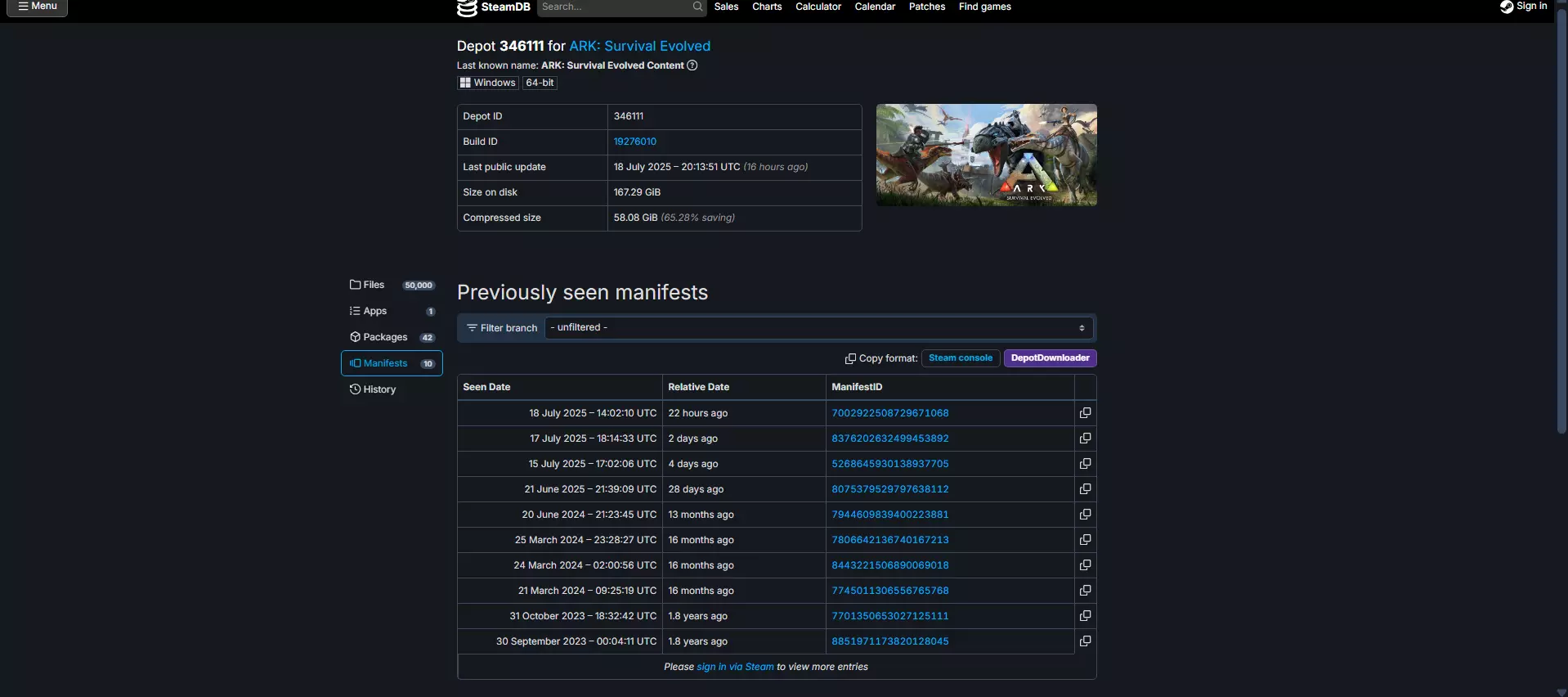Copy manifest ID 8075379529797638112 with its copy icon
Image resolution: width=1568 pixels, height=697 pixels.
[1085, 489]
